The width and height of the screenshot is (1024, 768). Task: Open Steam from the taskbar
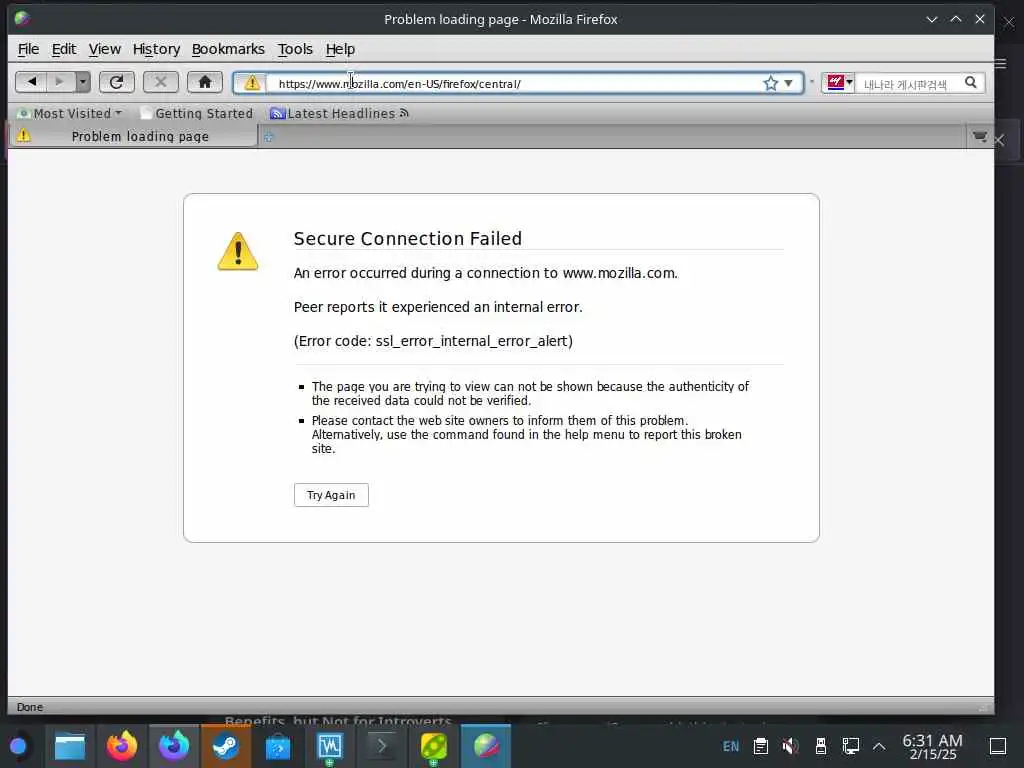(226, 746)
